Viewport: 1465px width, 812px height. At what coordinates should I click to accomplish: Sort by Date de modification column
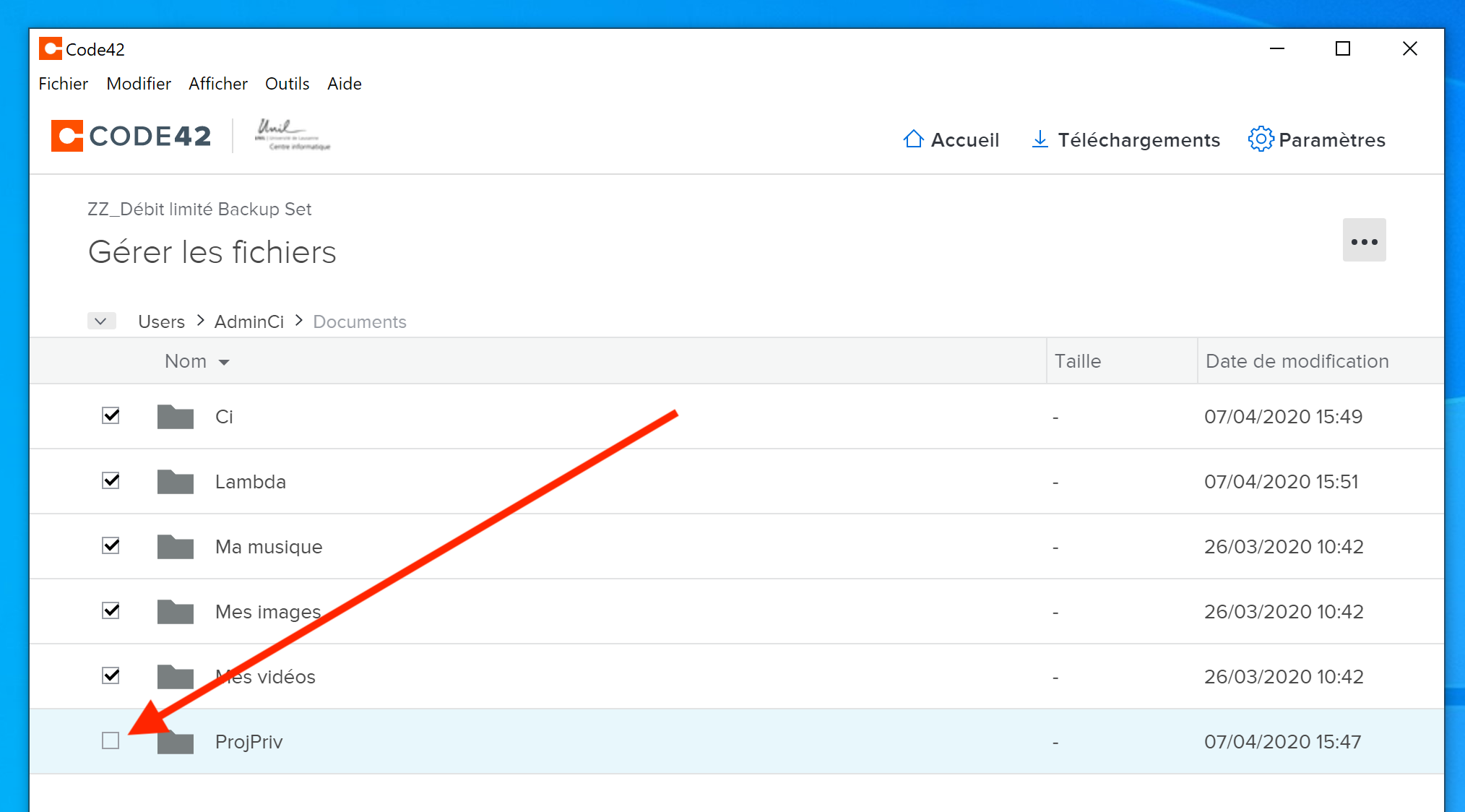pos(1297,361)
